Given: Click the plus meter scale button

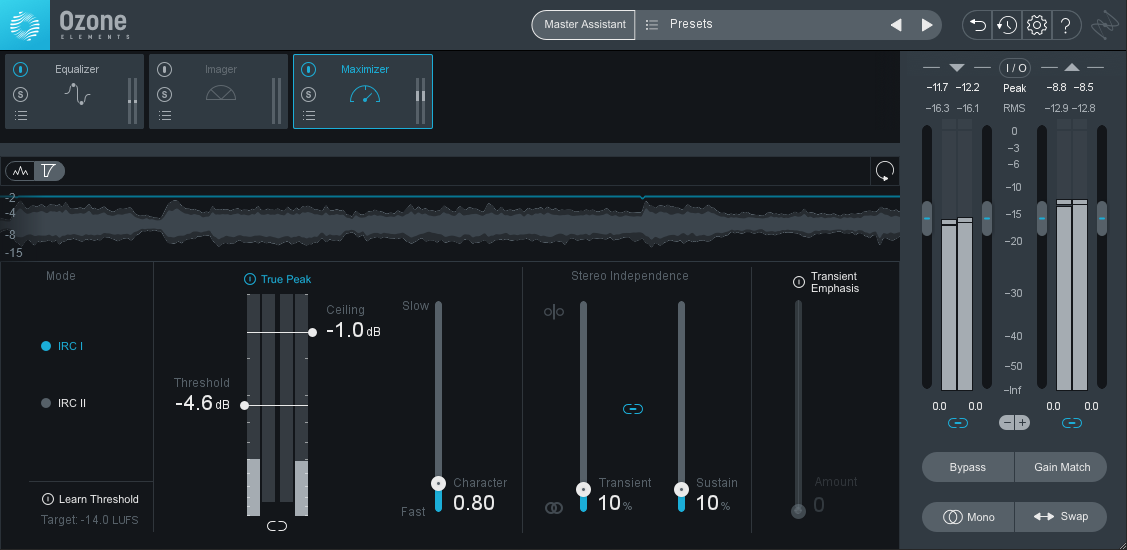Looking at the screenshot, I should (1022, 423).
